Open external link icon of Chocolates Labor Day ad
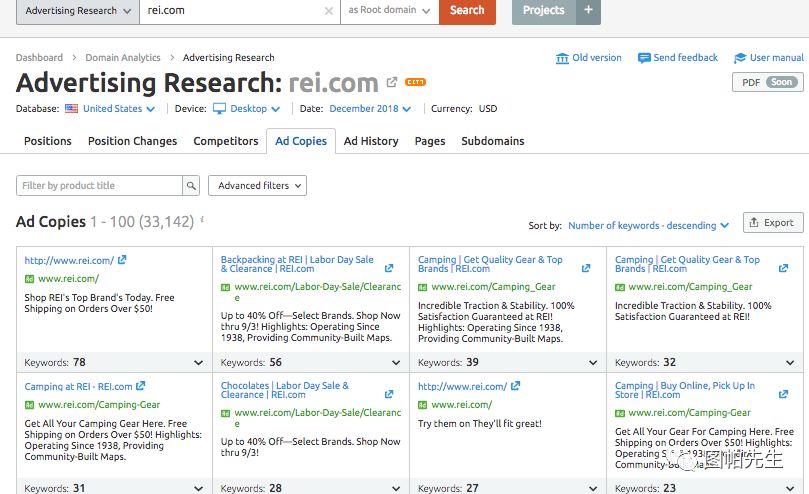Viewport: 809px width, 494px height. [x=389, y=394]
